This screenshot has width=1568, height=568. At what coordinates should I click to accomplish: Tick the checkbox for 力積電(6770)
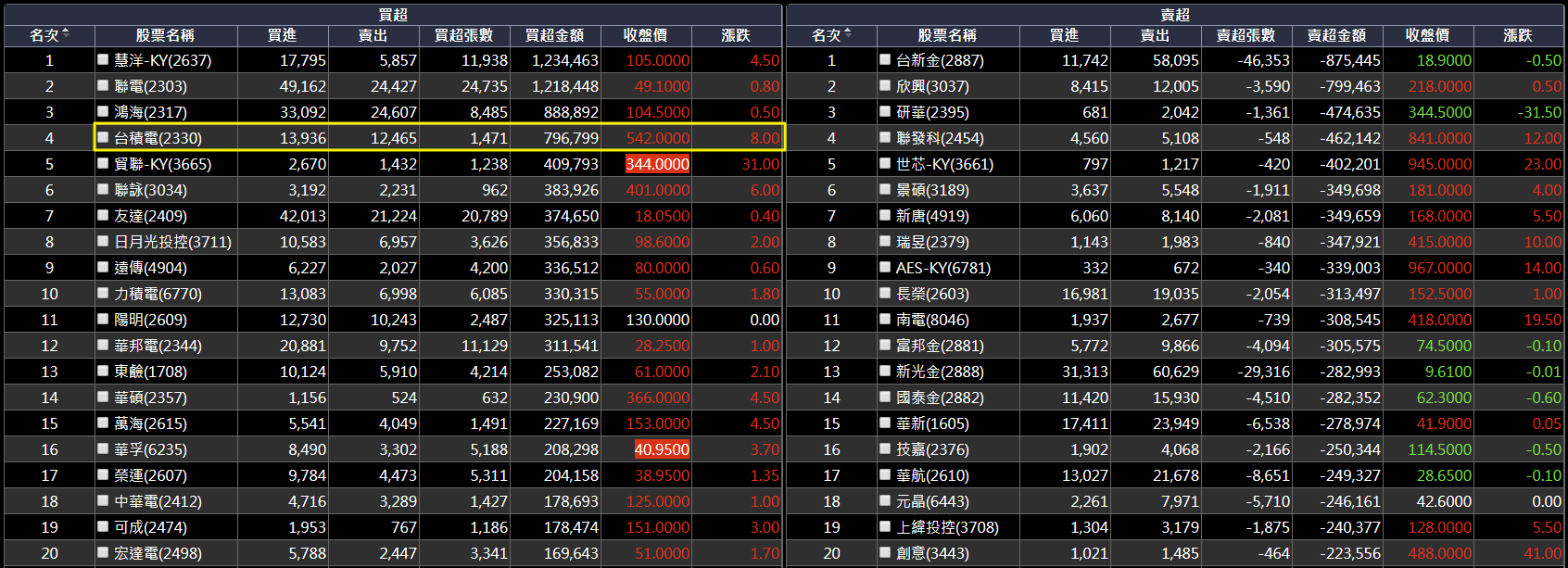[104, 293]
